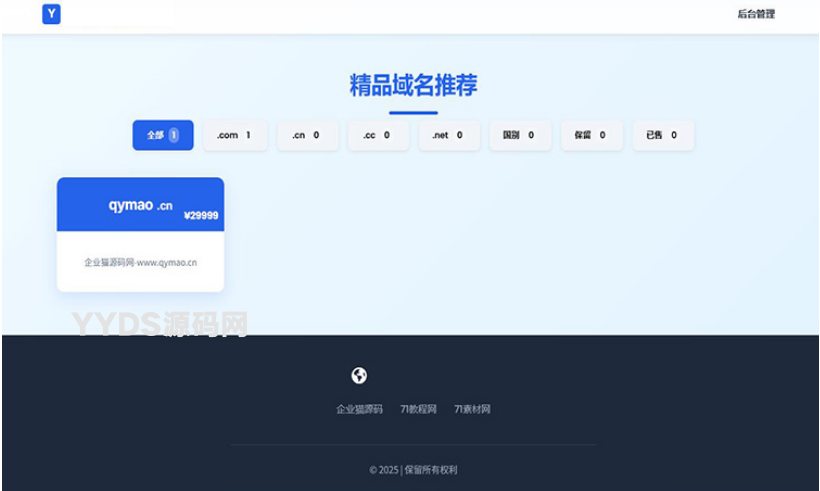Viewport: 820px width, 491px height.
Task: Select the 保留 filter tab
Action: click(591, 135)
